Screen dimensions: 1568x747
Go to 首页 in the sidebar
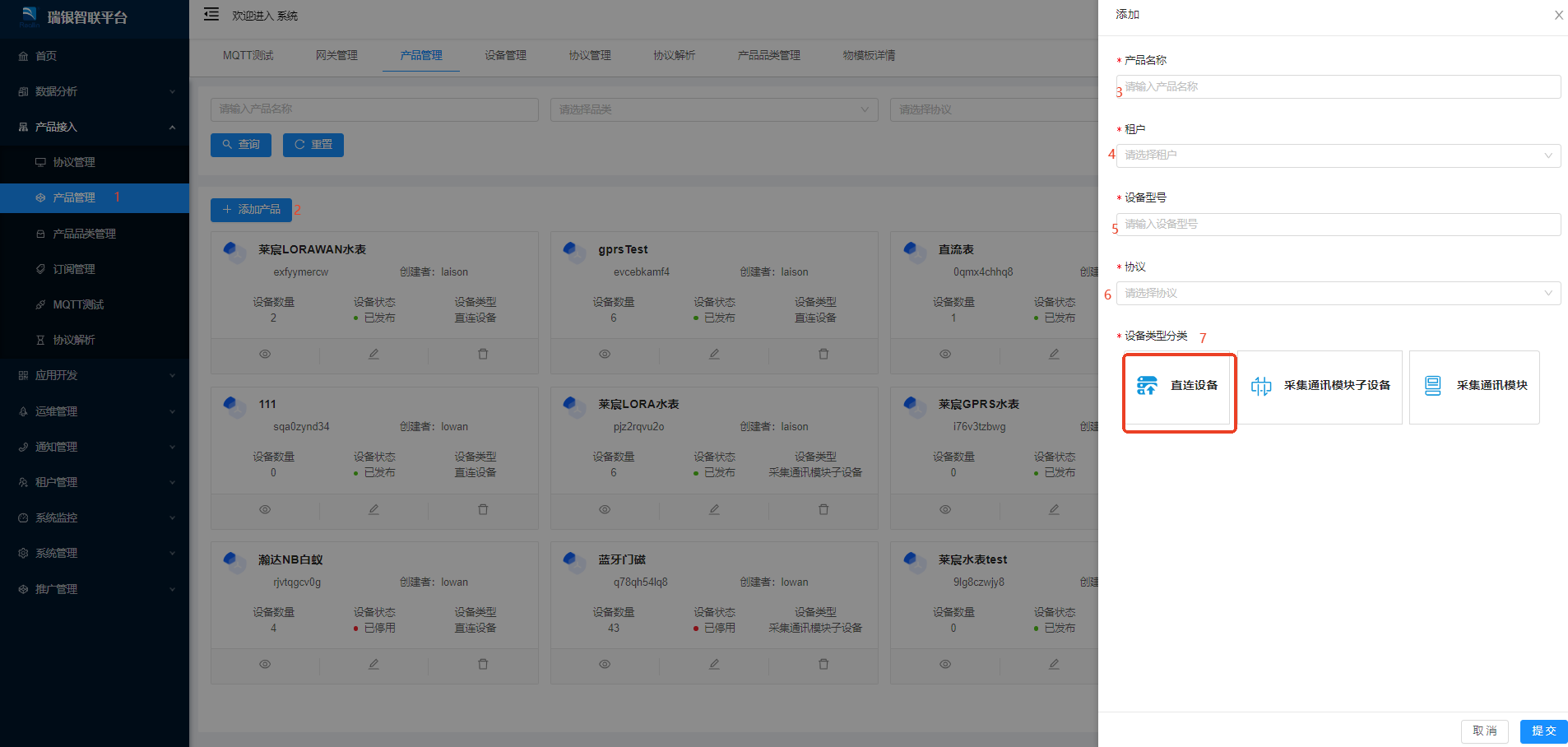tap(95, 56)
